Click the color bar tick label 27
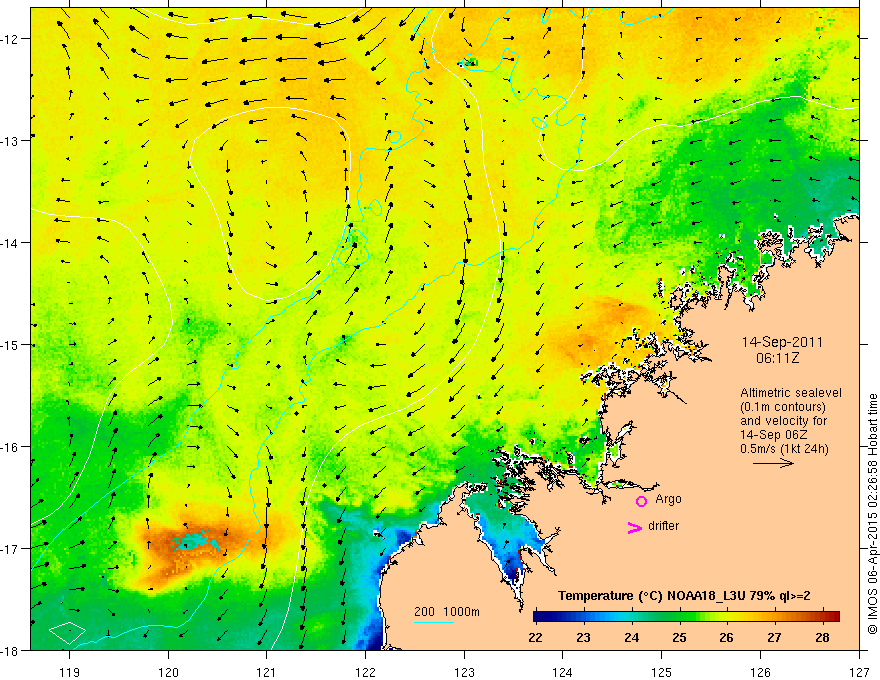This screenshot has height=680, width=880. click(774, 637)
